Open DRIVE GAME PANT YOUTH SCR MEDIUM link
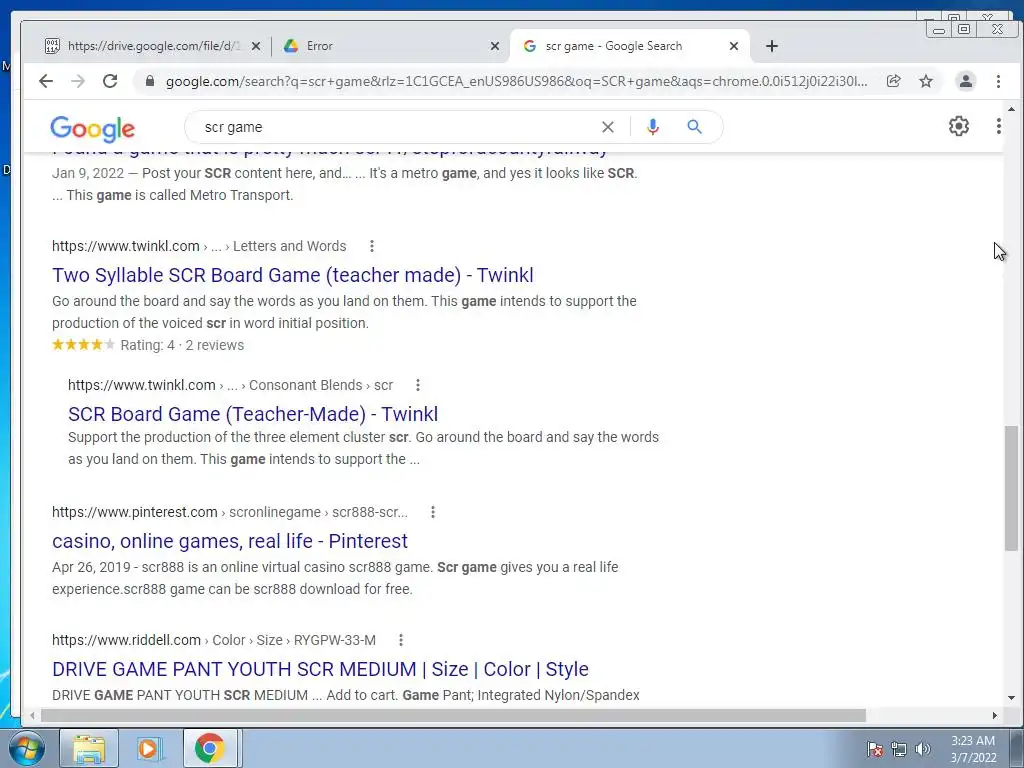 point(320,669)
